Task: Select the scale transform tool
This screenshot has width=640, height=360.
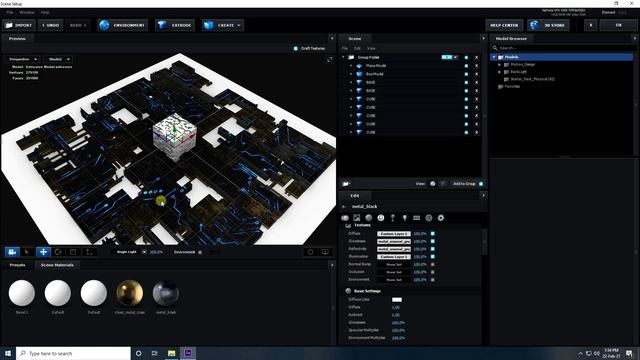Action: tap(73, 252)
